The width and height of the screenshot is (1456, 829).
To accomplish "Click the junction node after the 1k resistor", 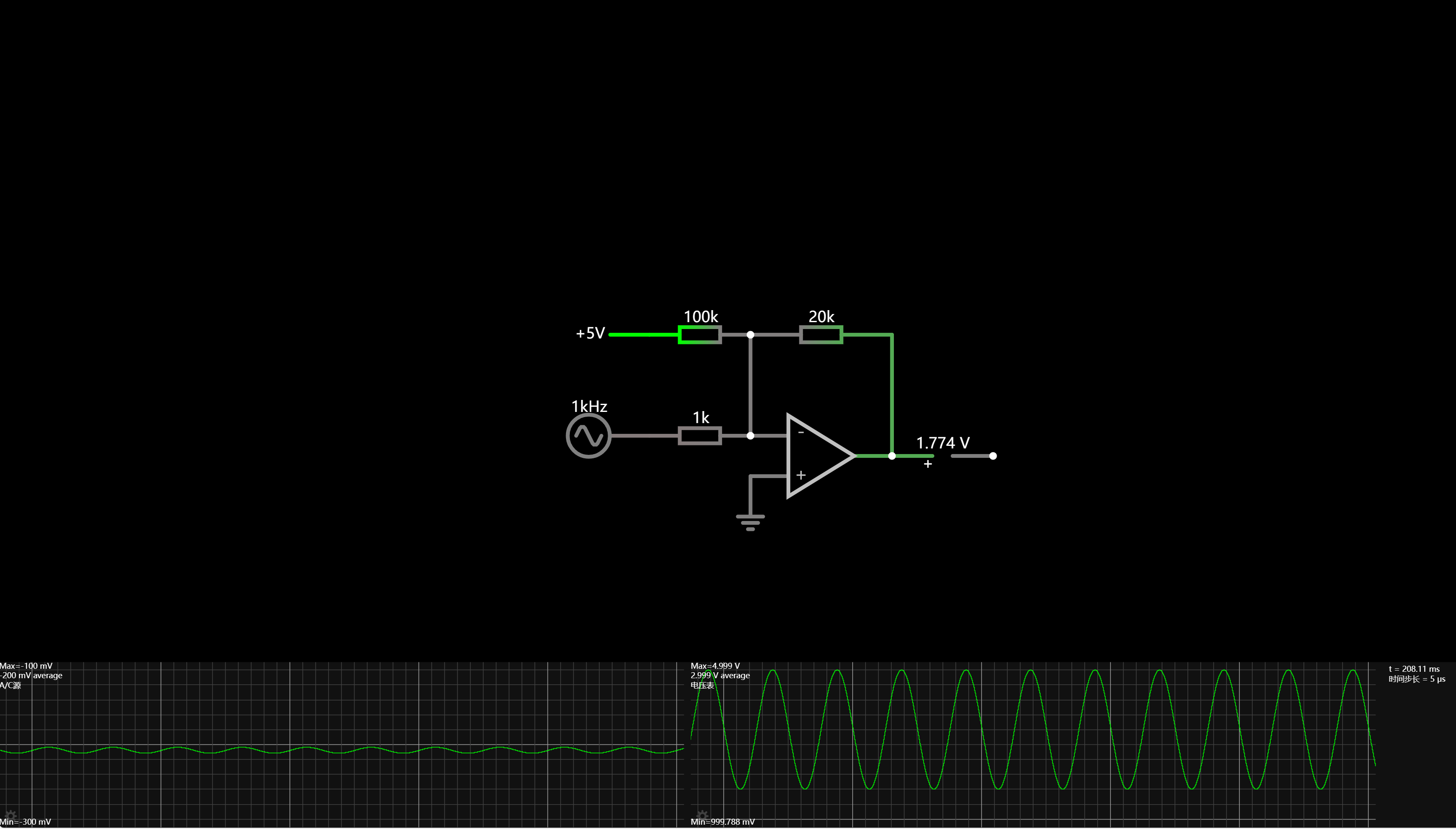I will point(750,436).
